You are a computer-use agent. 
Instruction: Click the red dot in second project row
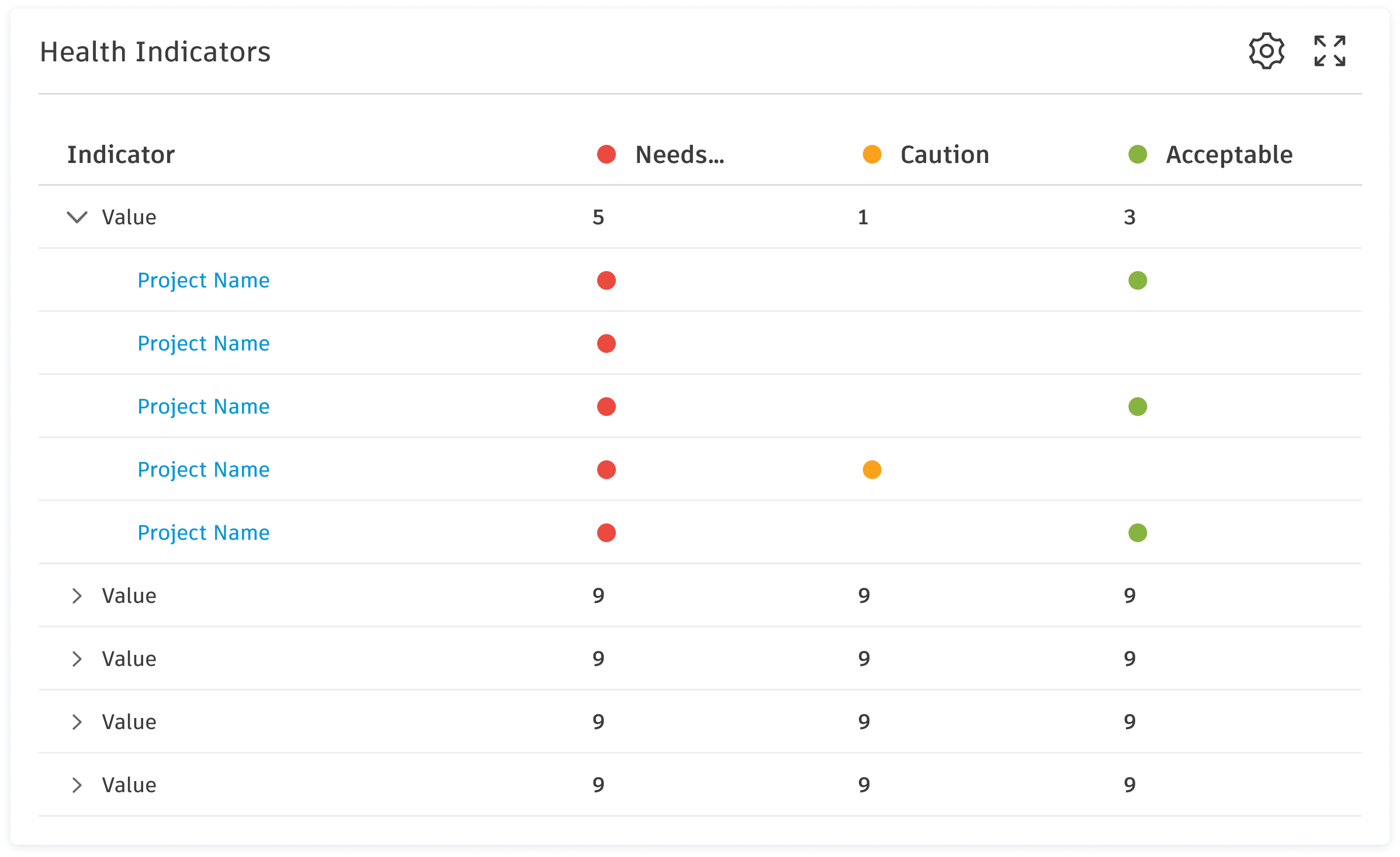[607, 344]
